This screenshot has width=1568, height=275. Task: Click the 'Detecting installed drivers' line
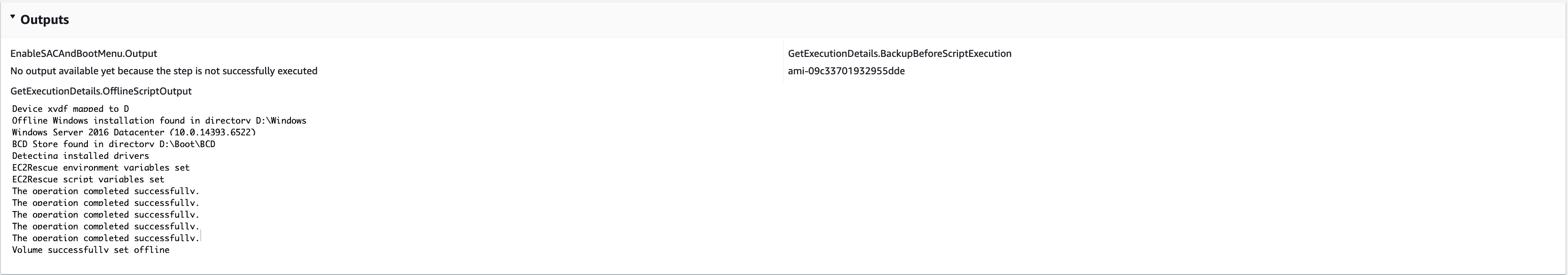80,156
